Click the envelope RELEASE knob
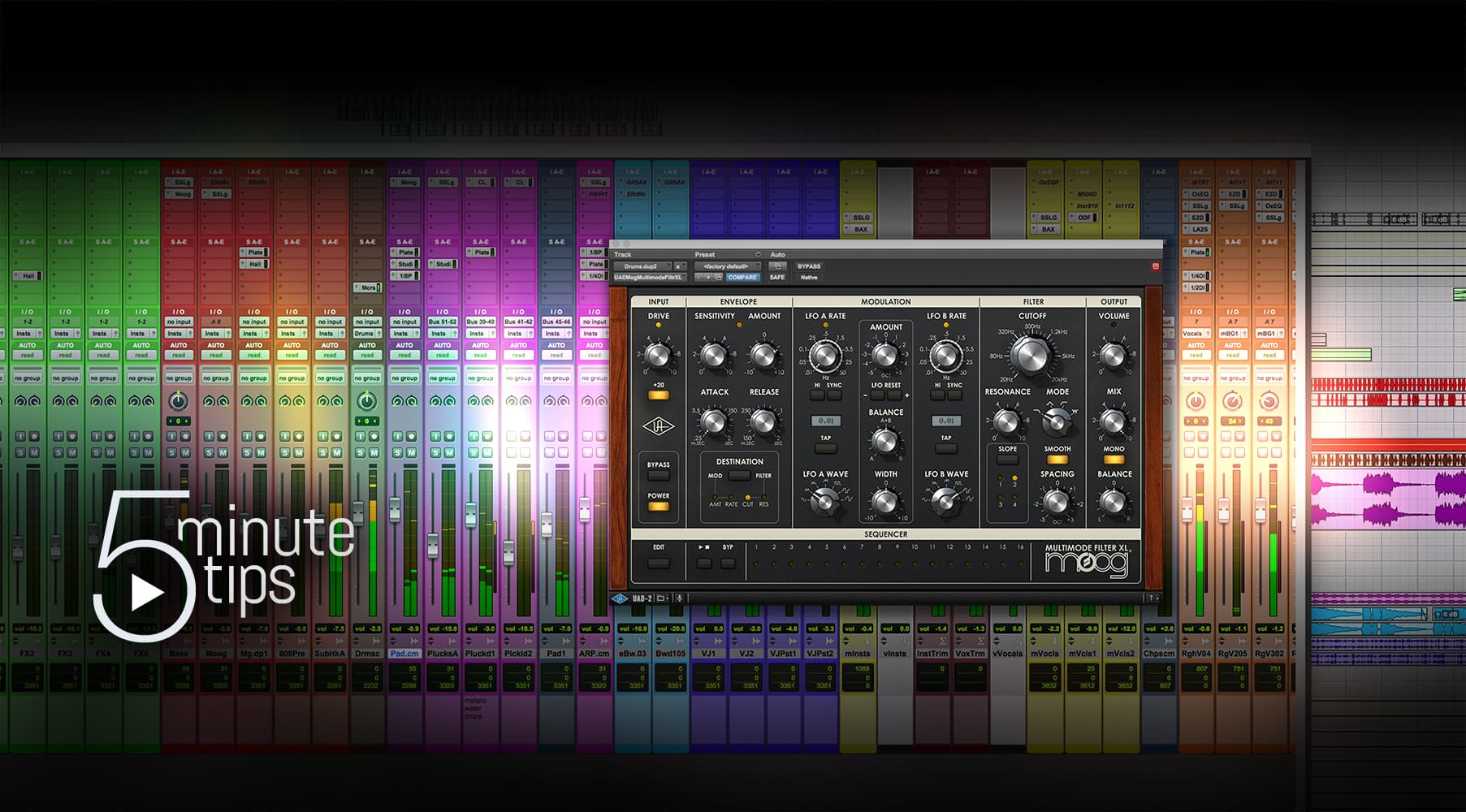 click(763, 421)
